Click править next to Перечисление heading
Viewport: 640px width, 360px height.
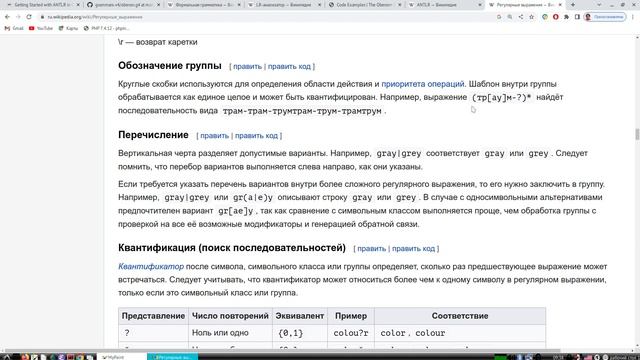[214, 136]
